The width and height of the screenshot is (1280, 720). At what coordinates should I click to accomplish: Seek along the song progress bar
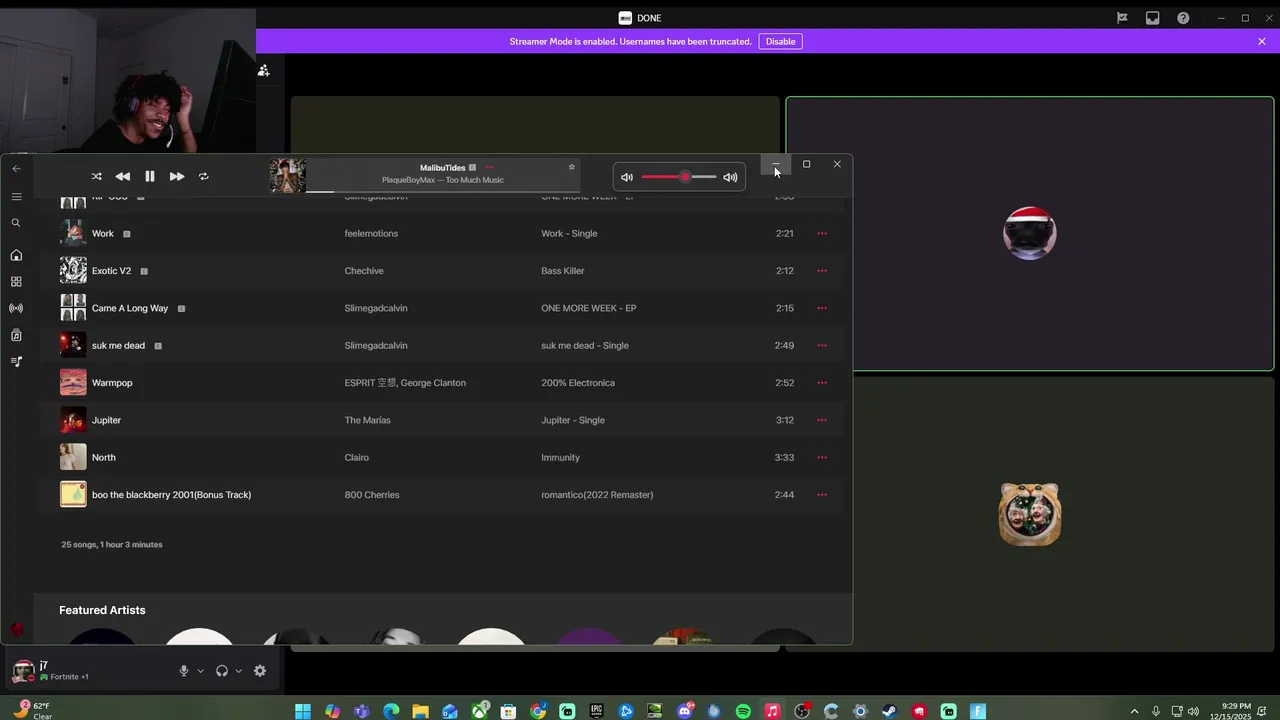(x=442, y=191)
